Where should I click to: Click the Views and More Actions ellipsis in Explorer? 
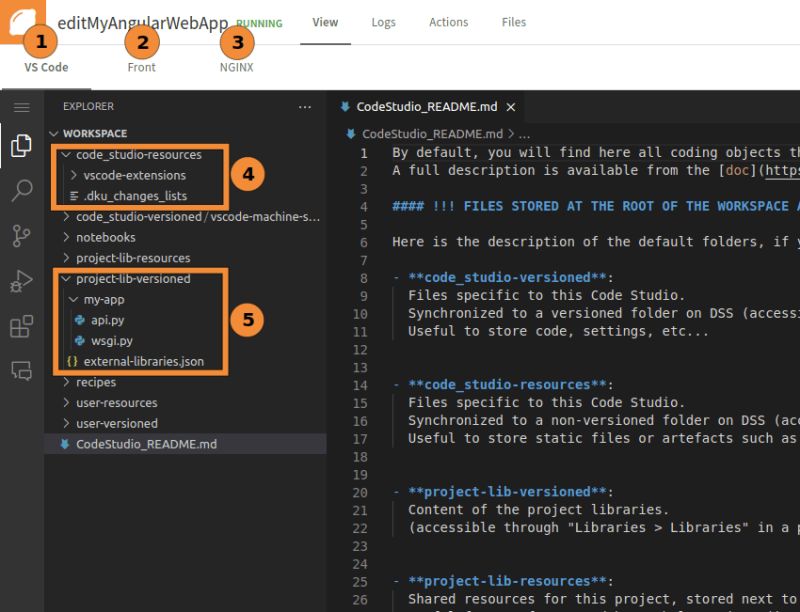(305, 107)
